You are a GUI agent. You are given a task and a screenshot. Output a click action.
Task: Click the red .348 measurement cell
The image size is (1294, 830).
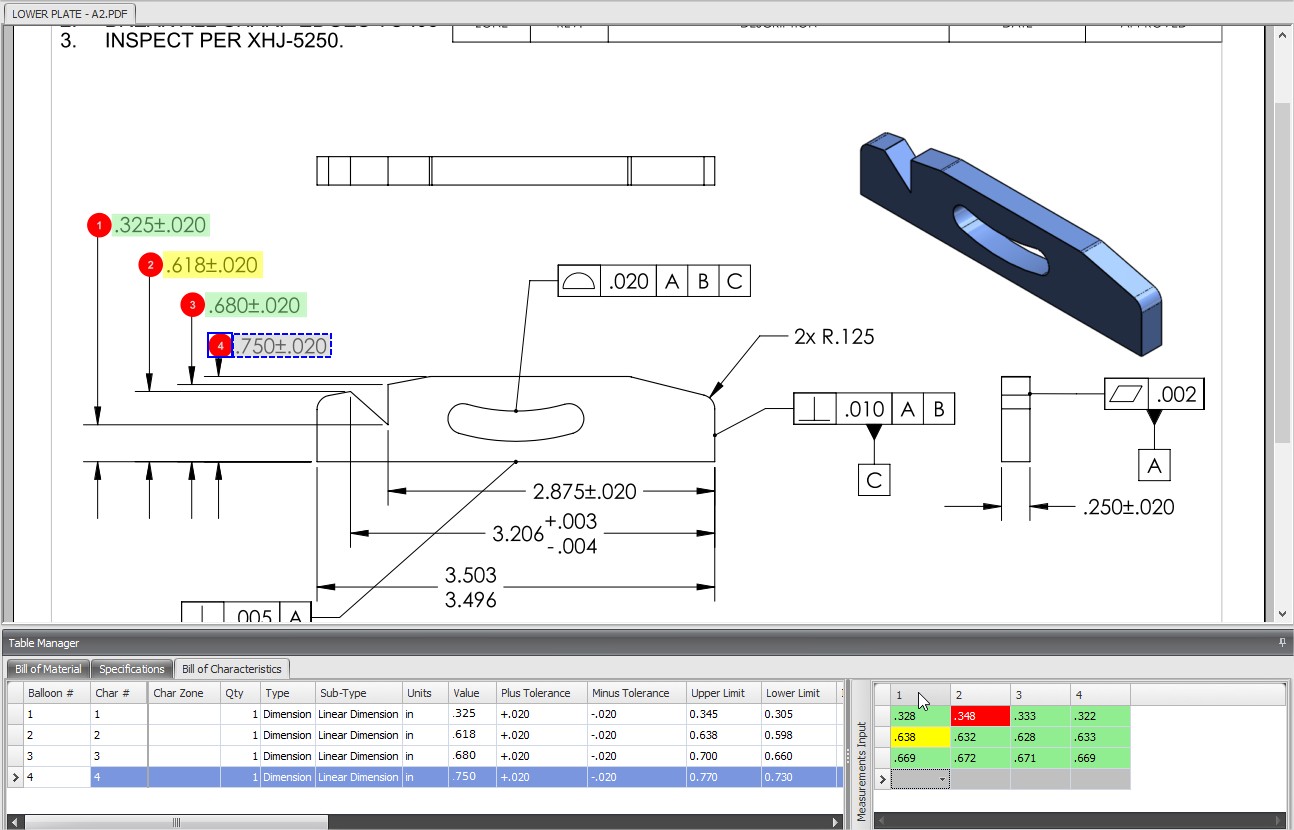pyautogui.click(x=979, y=716)
